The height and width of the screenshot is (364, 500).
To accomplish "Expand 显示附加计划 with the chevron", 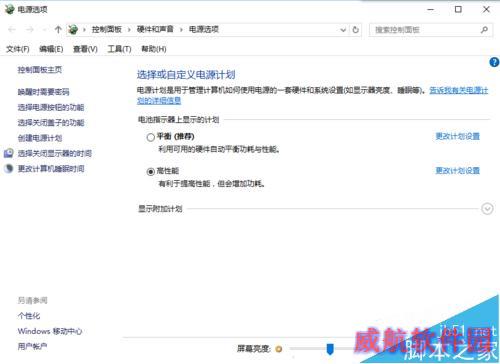I will (487, 209).
